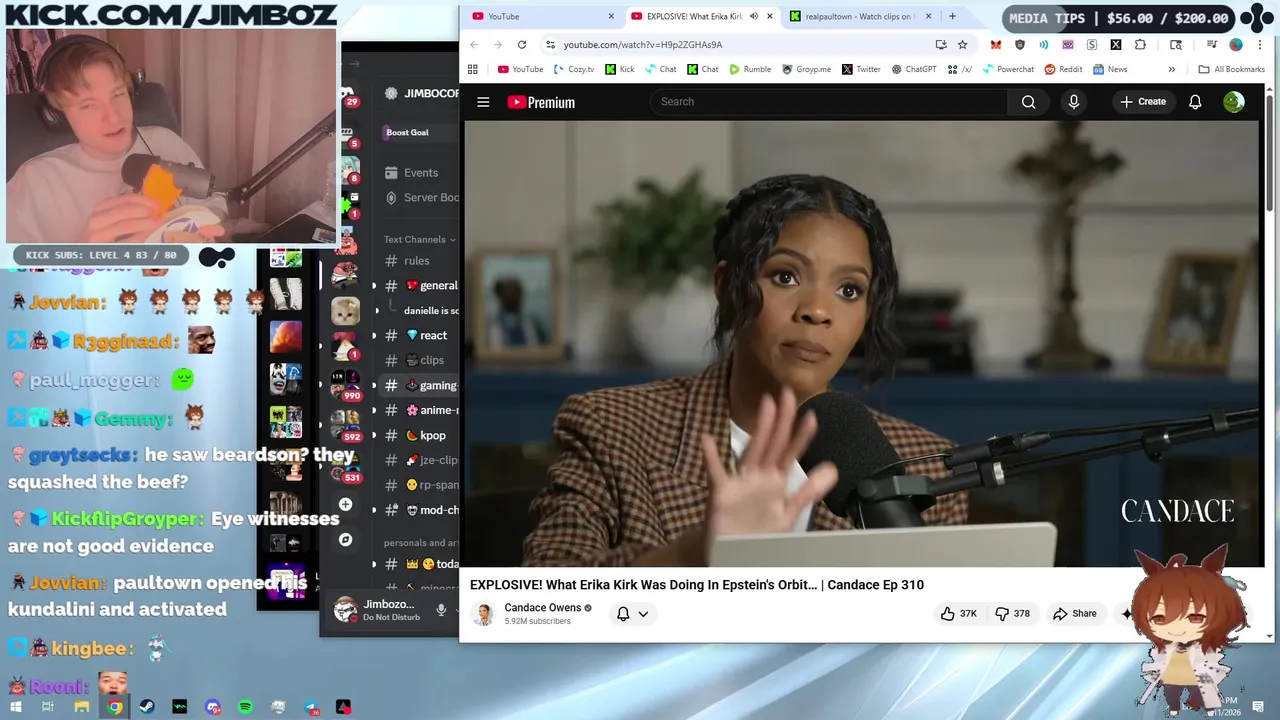The width and height of the screenshot is (1280, 720).
Task: Click the address bar URL
Action: coord(642,45)
